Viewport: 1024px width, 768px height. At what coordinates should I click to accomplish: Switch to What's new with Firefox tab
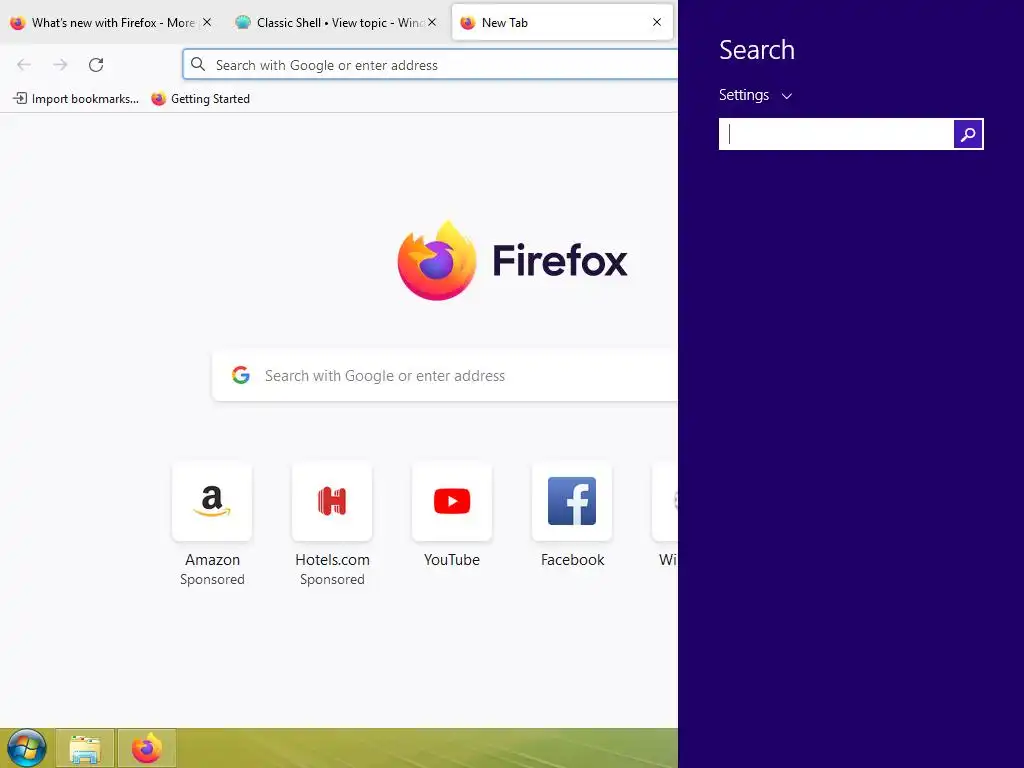point(112,22)
